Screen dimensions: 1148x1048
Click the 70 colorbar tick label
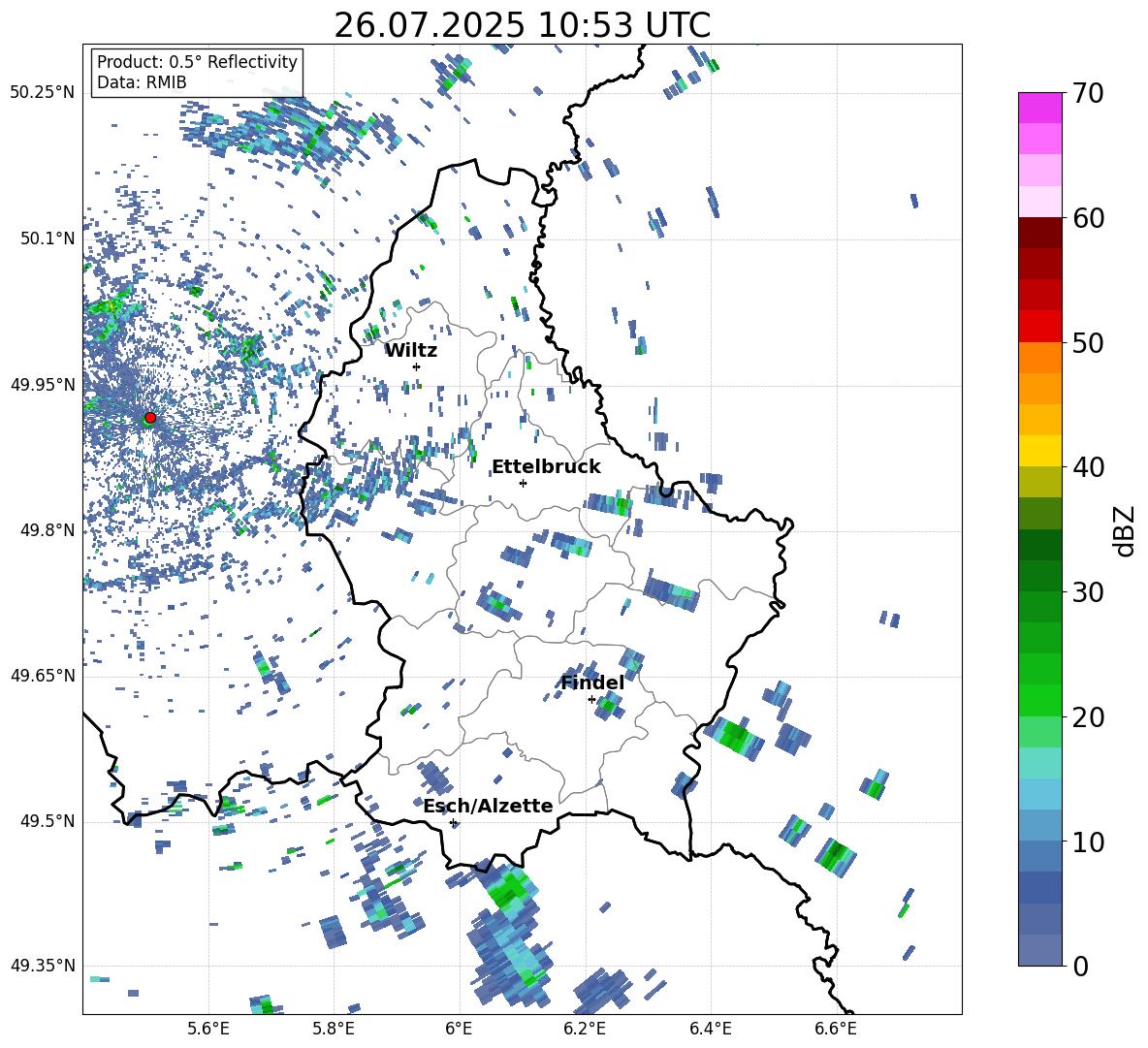1088,94
